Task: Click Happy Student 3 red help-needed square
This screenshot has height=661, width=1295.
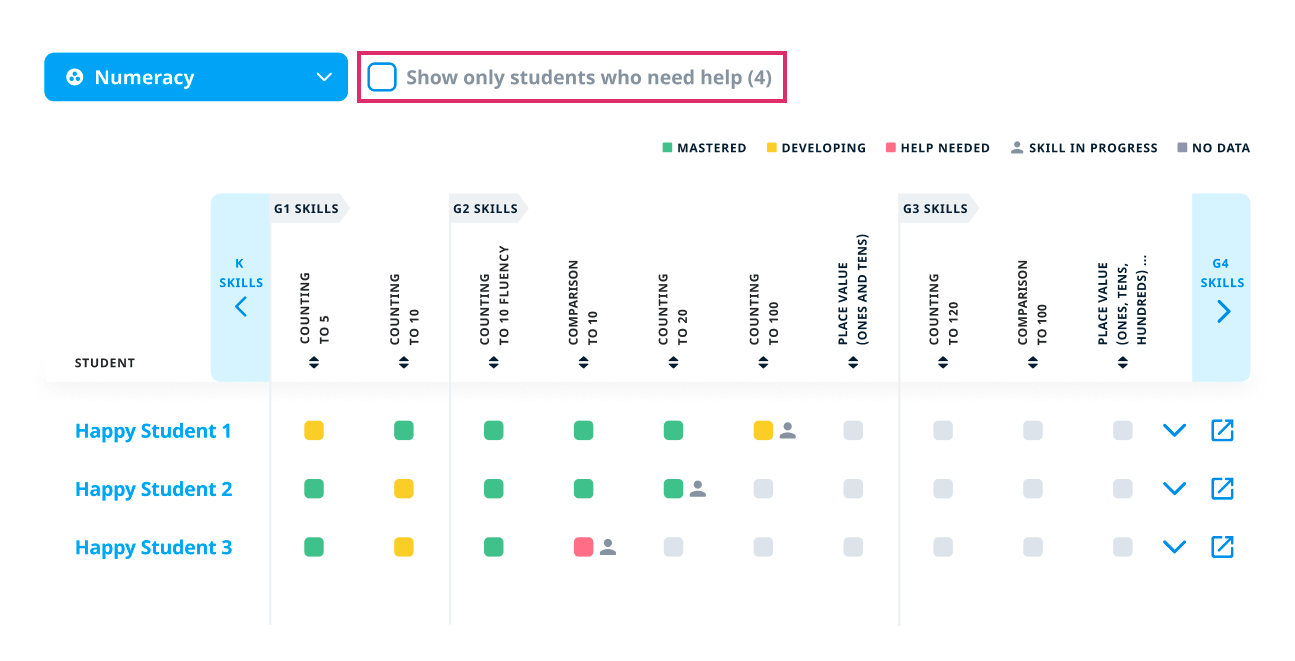Action: click(x=583, y=547)
